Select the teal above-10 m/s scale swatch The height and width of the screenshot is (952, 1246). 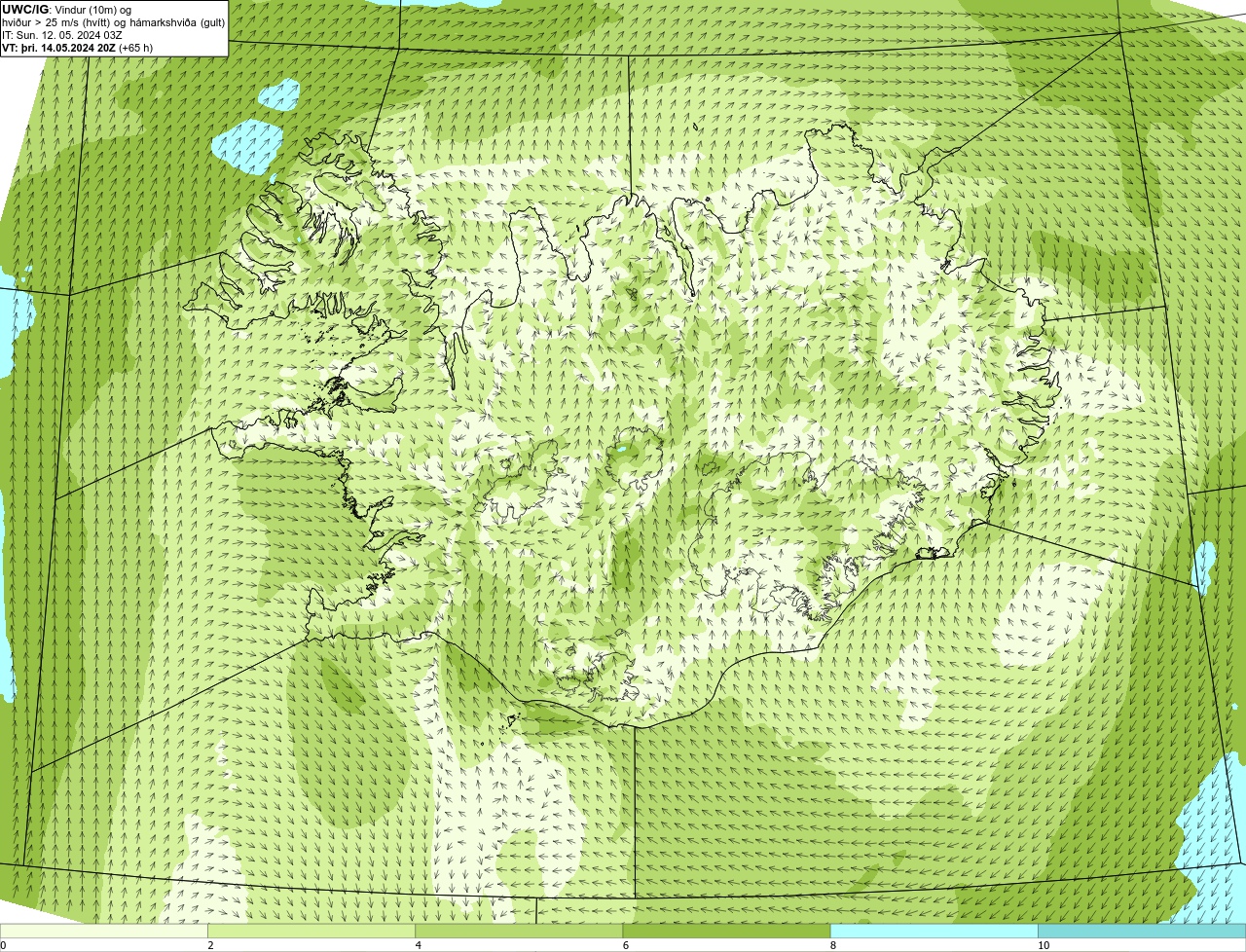coord(1142,932)
